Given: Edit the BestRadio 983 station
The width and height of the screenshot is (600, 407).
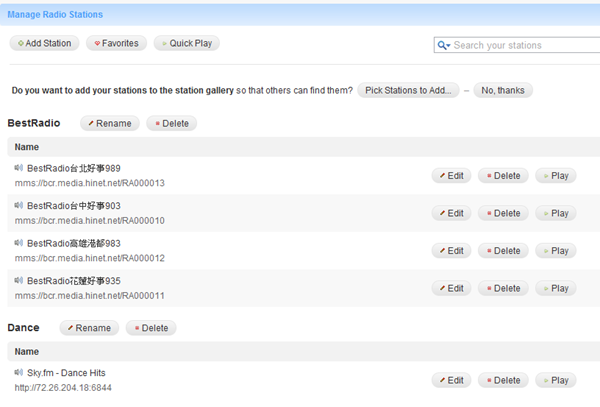Looking at the screenshot, I should [x=452, y=251].
